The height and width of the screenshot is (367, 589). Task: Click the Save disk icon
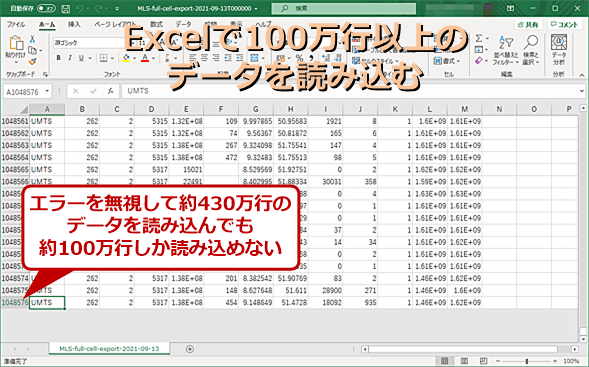(66, 8)
